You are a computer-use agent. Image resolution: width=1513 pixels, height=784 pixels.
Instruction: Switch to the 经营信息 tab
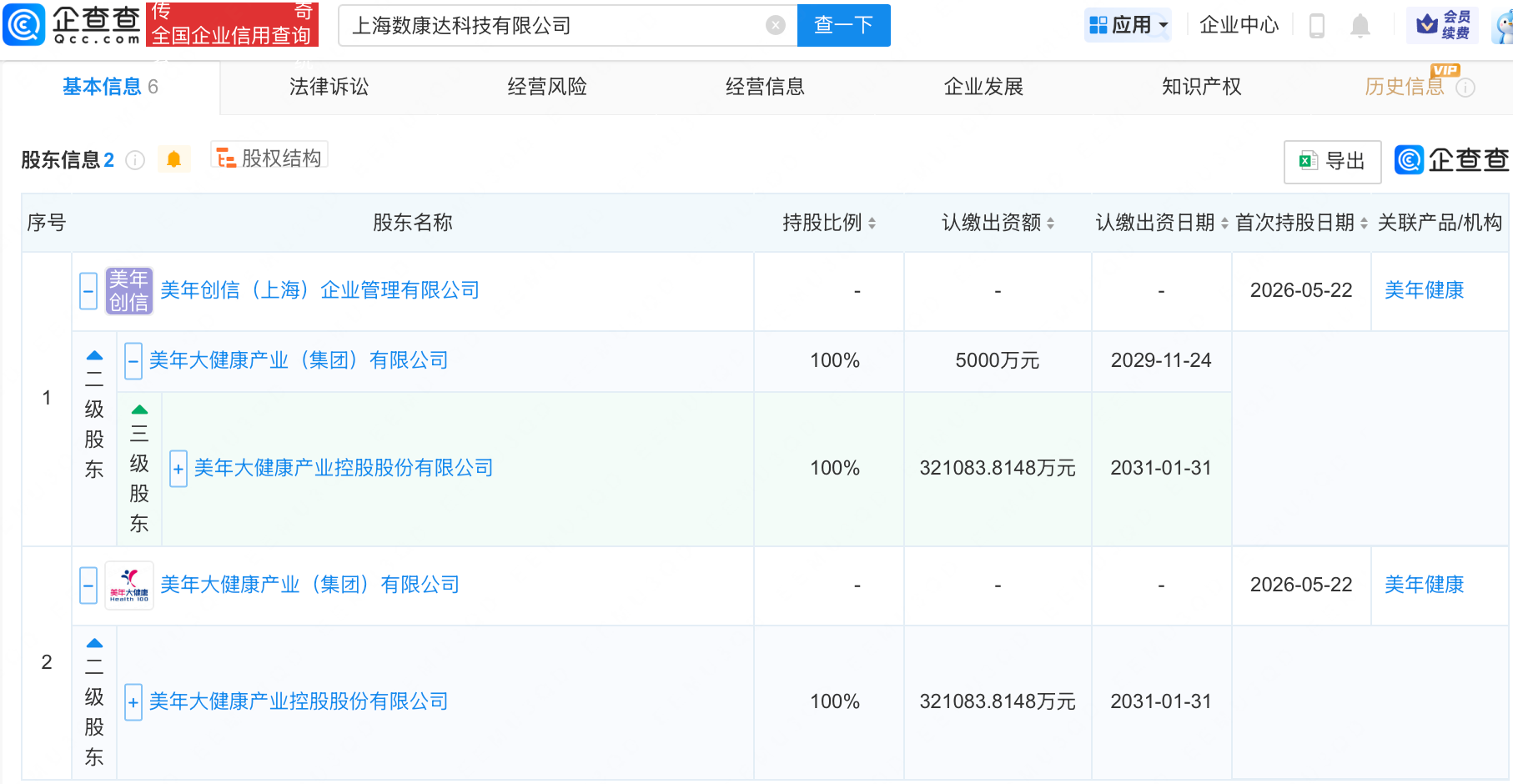click(x=765, y=87)
